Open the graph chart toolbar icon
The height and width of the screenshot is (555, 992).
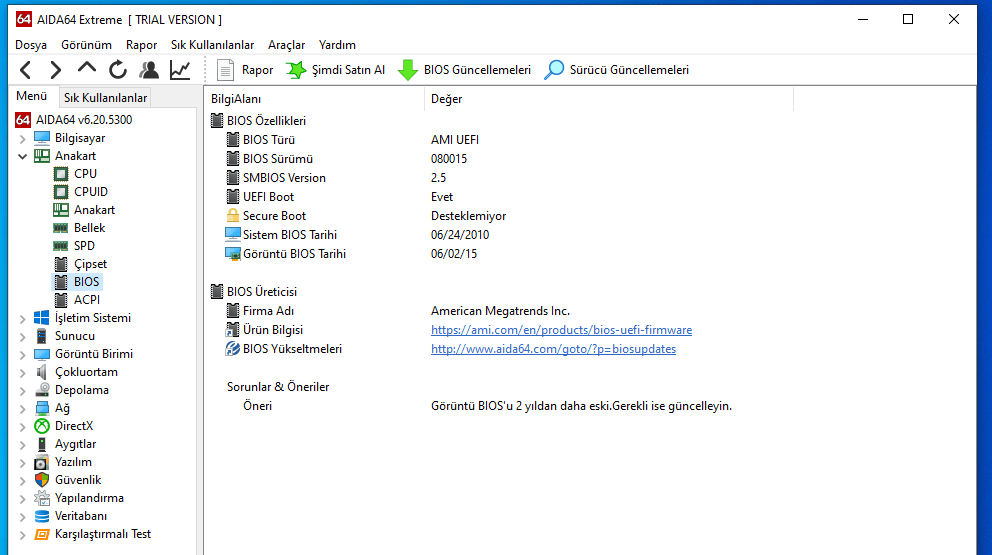pos(180,70)
